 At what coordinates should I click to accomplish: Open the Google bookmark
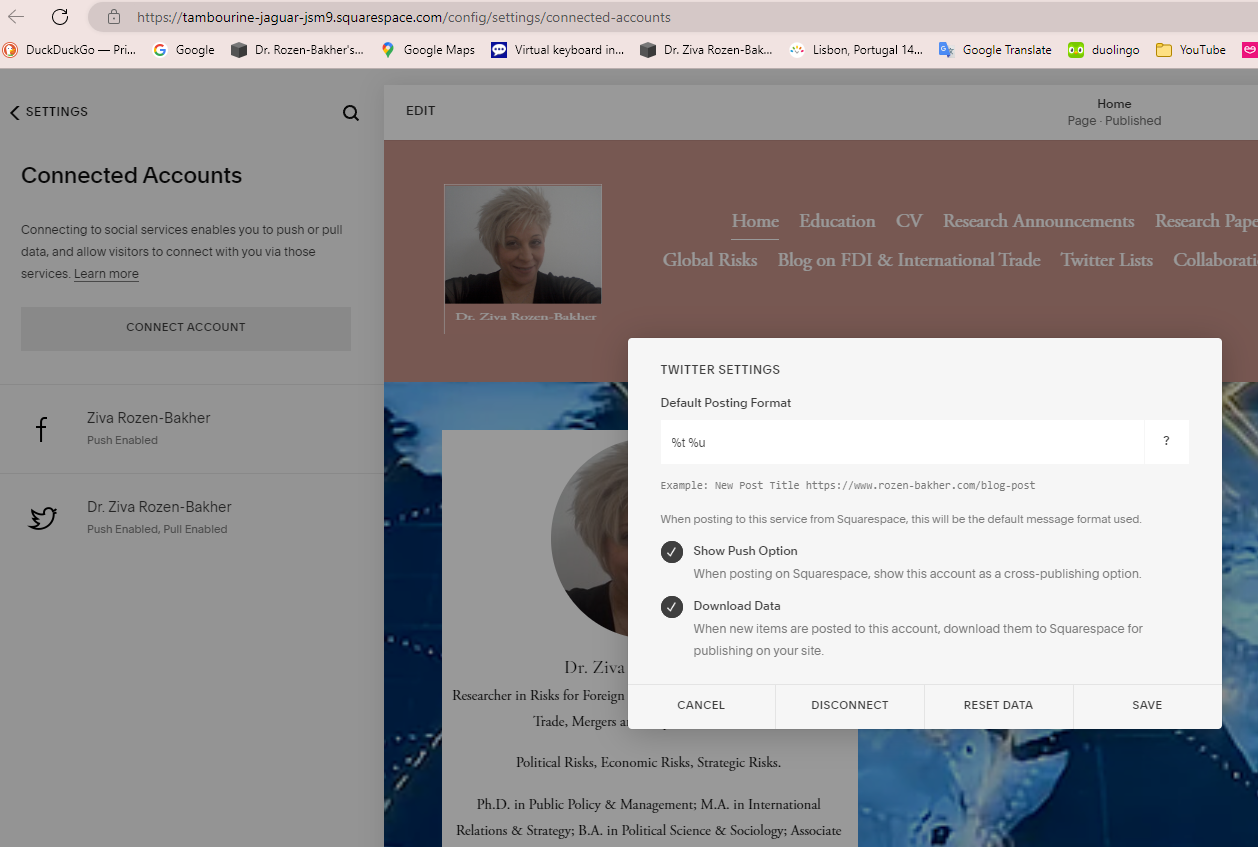coord(184,50)
